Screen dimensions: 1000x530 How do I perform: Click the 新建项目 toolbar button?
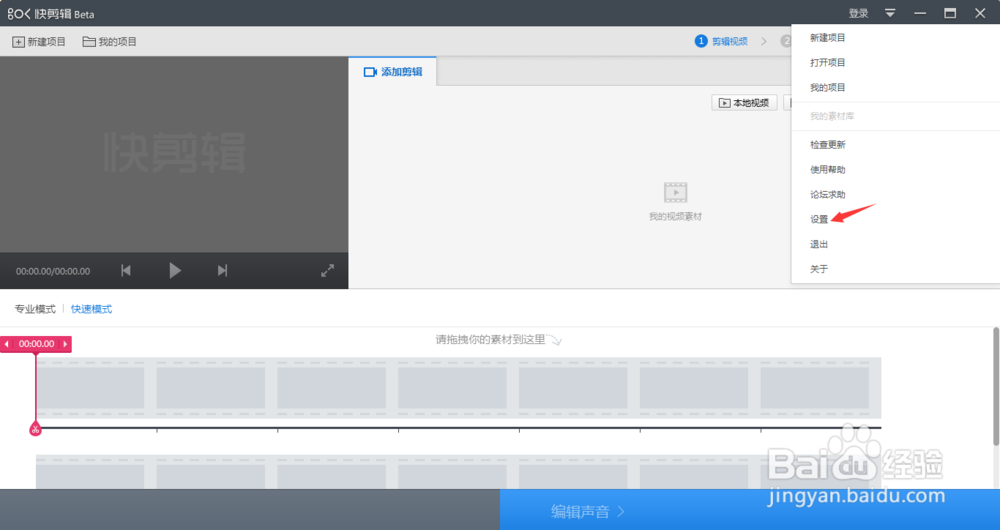39,41
